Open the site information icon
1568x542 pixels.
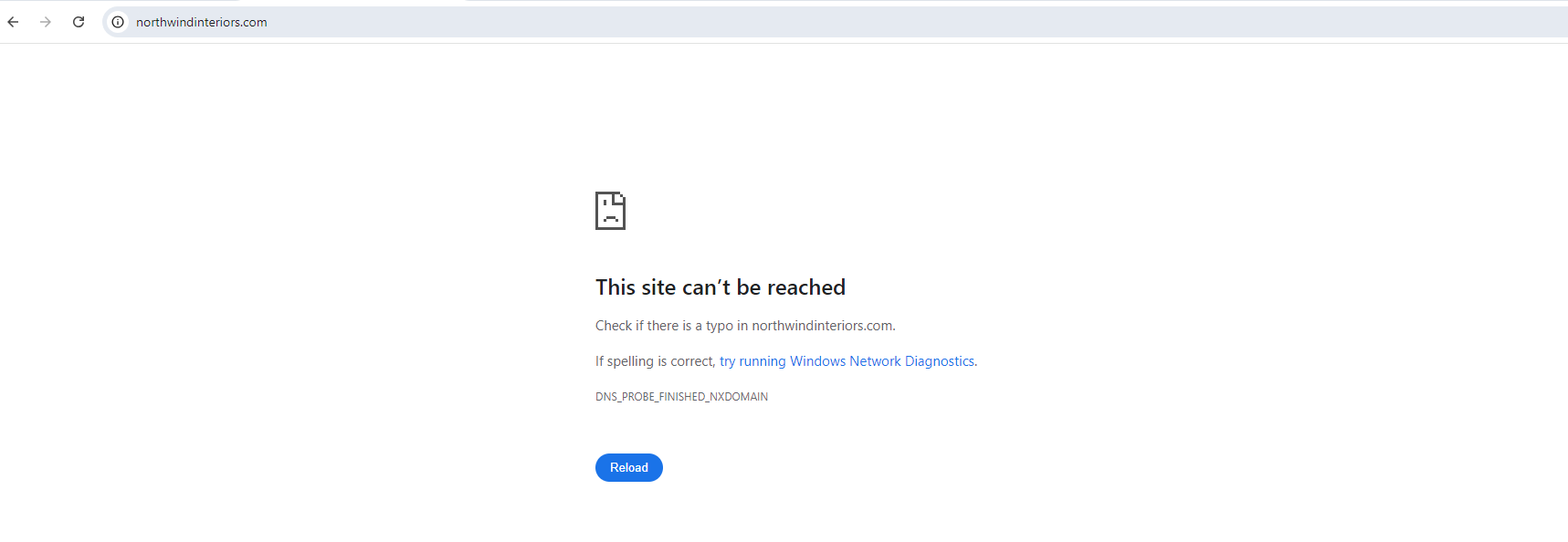(118, 22)
